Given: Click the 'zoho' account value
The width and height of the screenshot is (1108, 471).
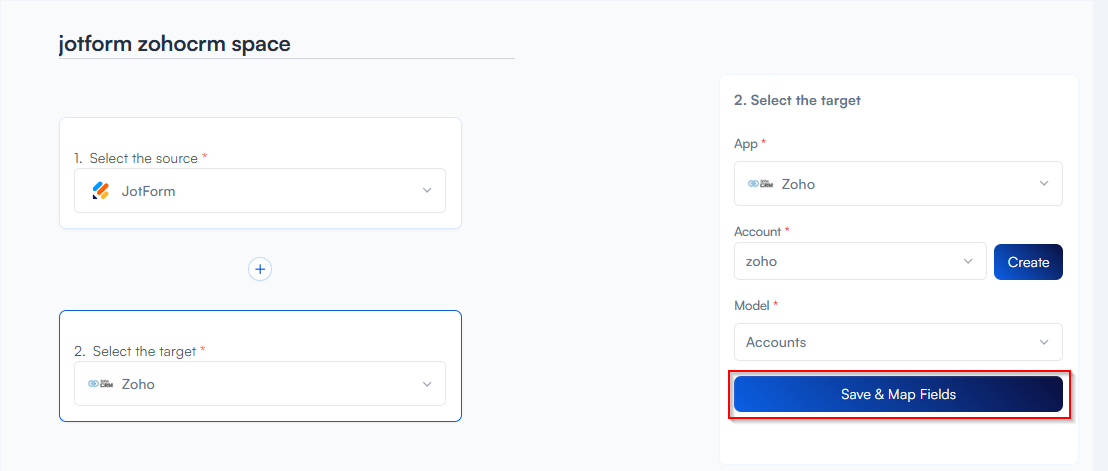Looking at the screenshot, I should (762, 262).
